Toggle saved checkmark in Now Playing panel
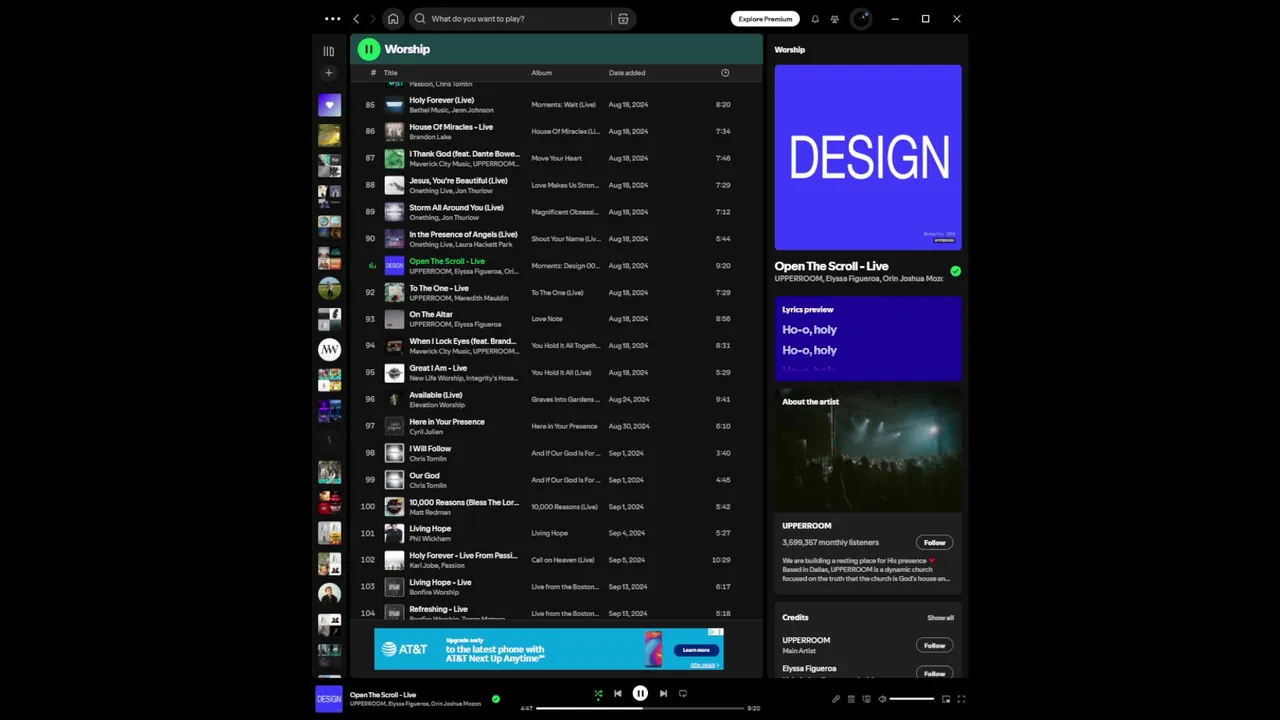The height and width of the screenshot is (720, 1280). (x=955, y=271)
